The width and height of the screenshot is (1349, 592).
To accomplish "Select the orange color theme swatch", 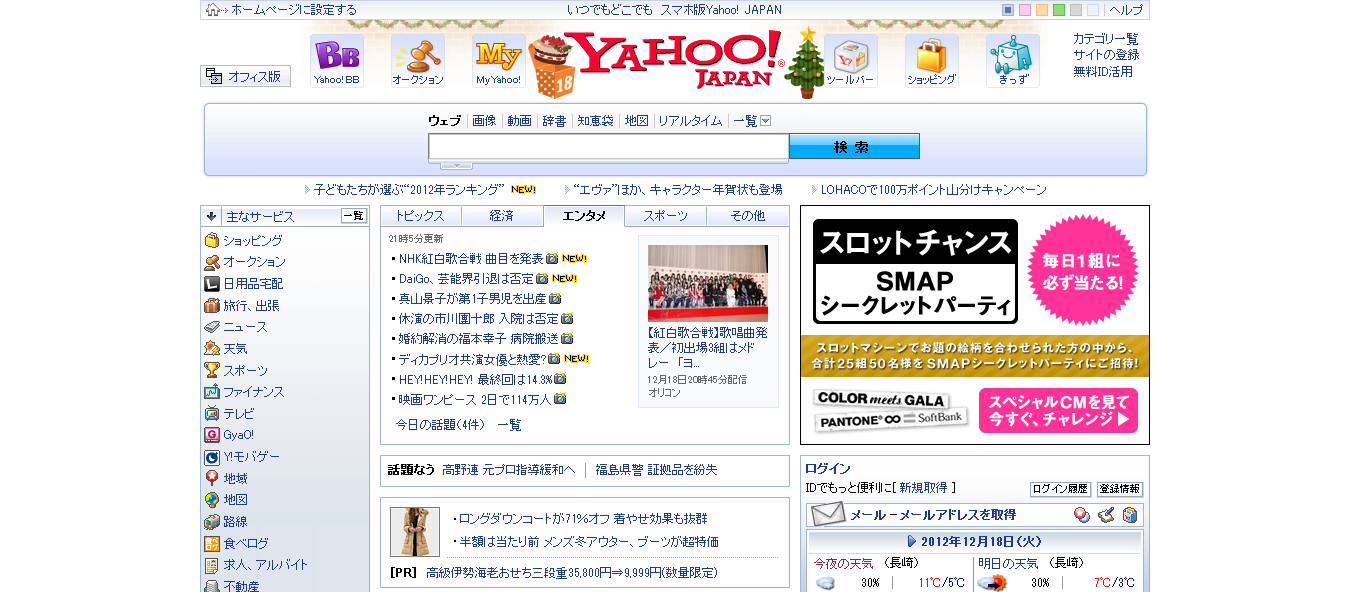I will coord(1042,10).
